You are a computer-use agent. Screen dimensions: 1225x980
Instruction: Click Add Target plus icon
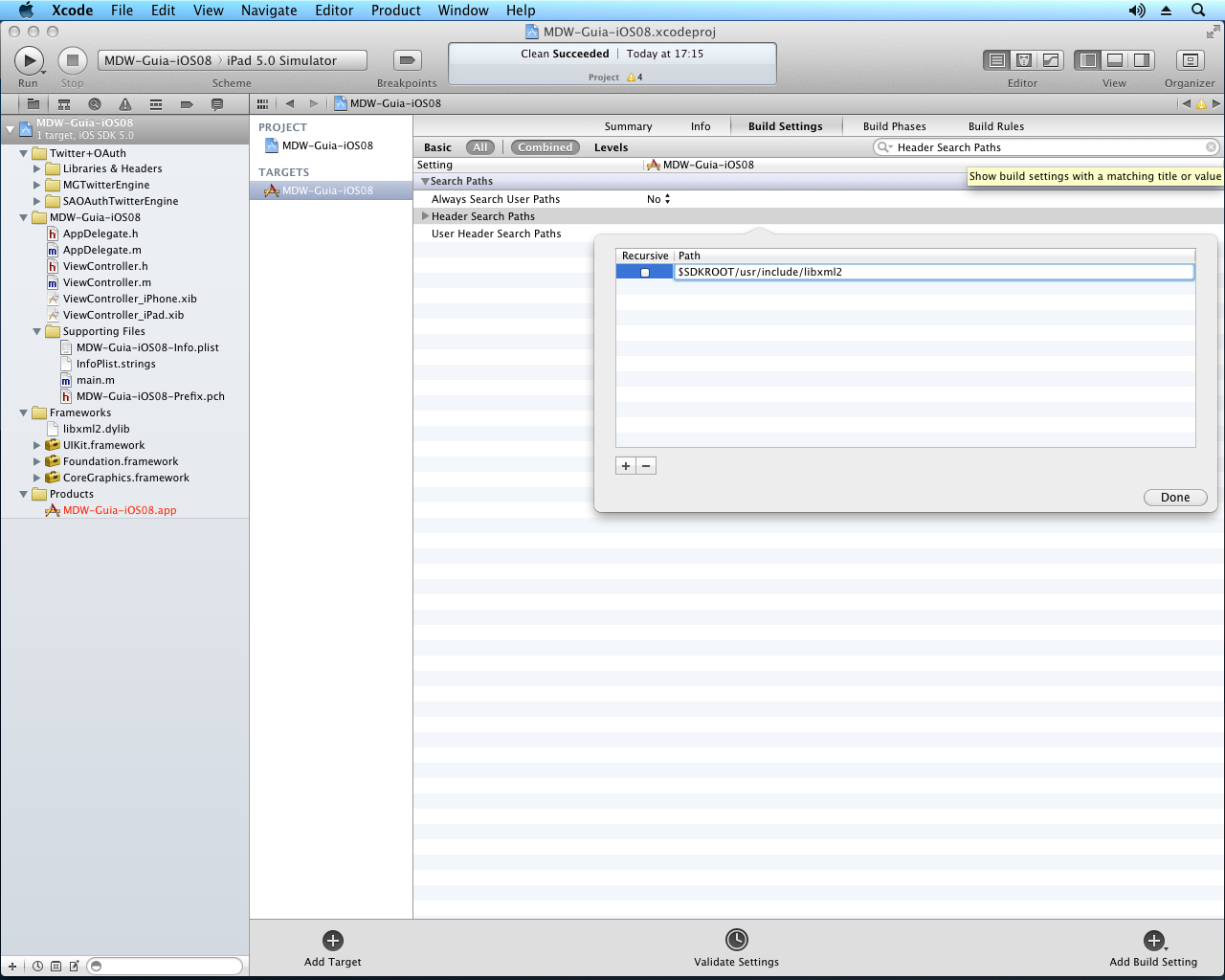click(x=333, y=941)
